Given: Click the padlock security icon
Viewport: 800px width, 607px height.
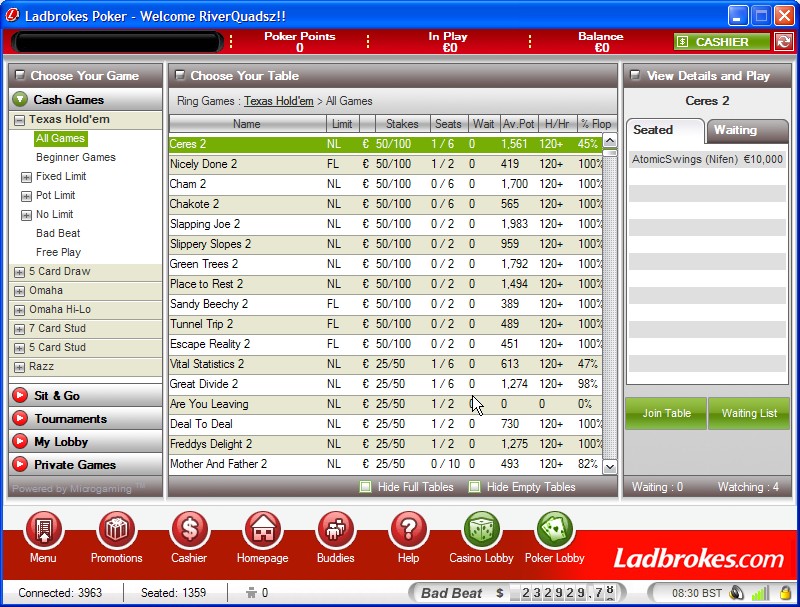Looking at the screenshot, I should [x=786, y=593].
